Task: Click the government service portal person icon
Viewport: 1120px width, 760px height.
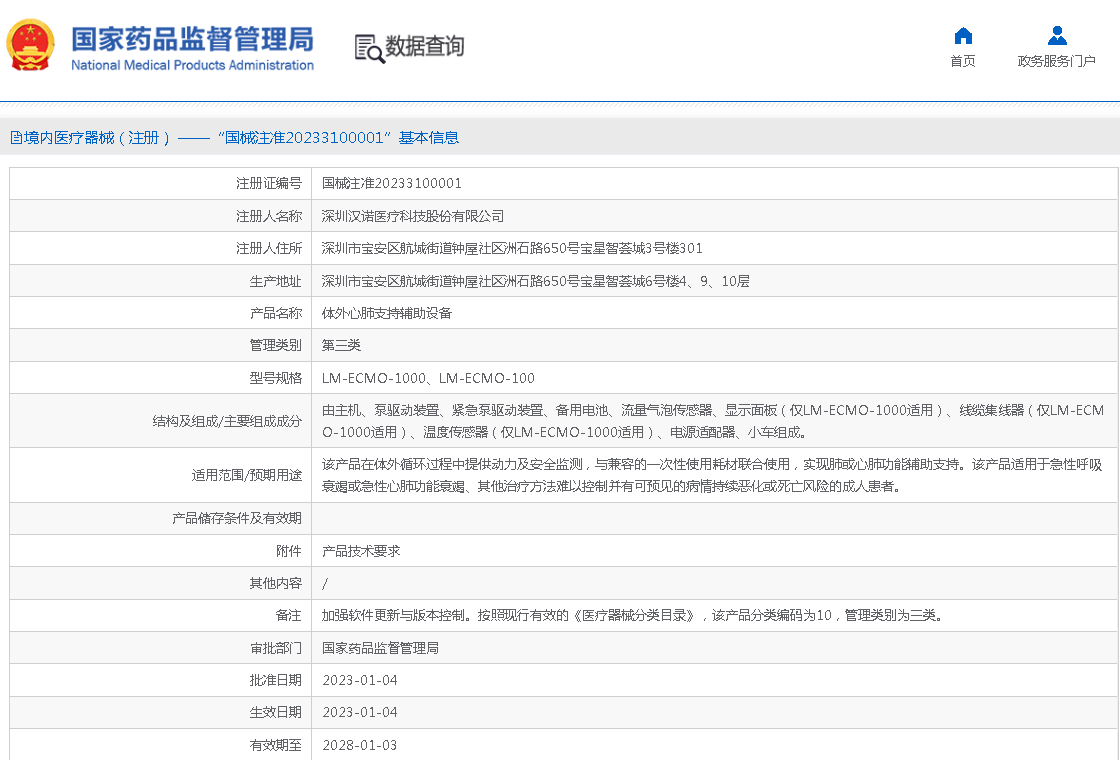Action: 1056,36
